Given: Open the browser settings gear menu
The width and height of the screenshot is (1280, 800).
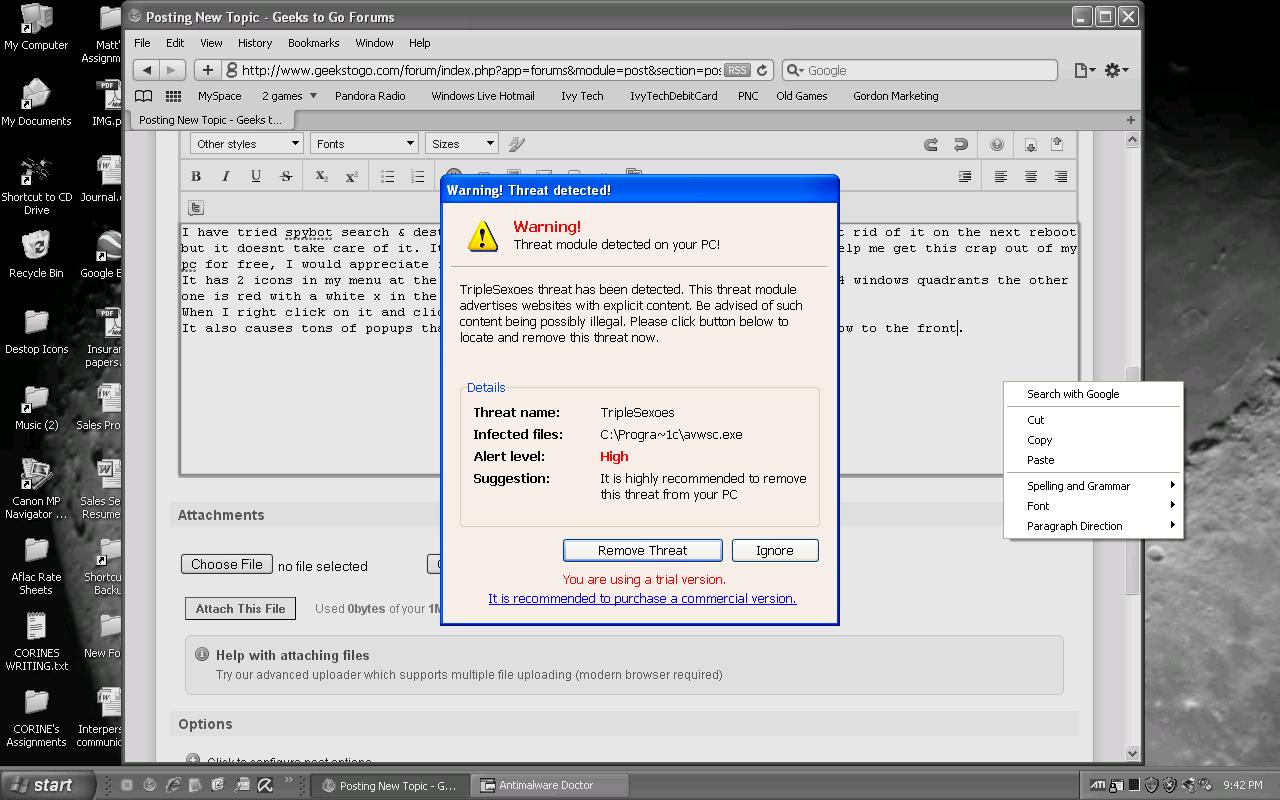Looking at the screenshot, I should click(1116, 70).
